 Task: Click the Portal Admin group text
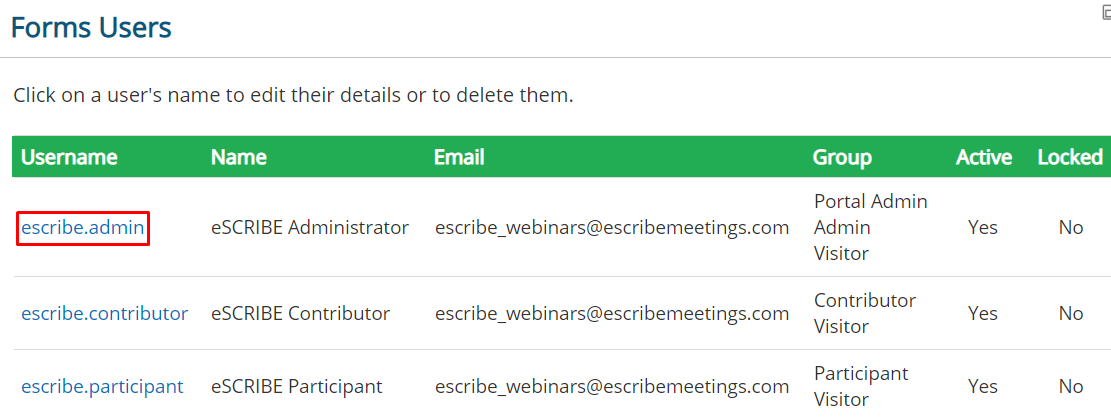tap(871, 202)
